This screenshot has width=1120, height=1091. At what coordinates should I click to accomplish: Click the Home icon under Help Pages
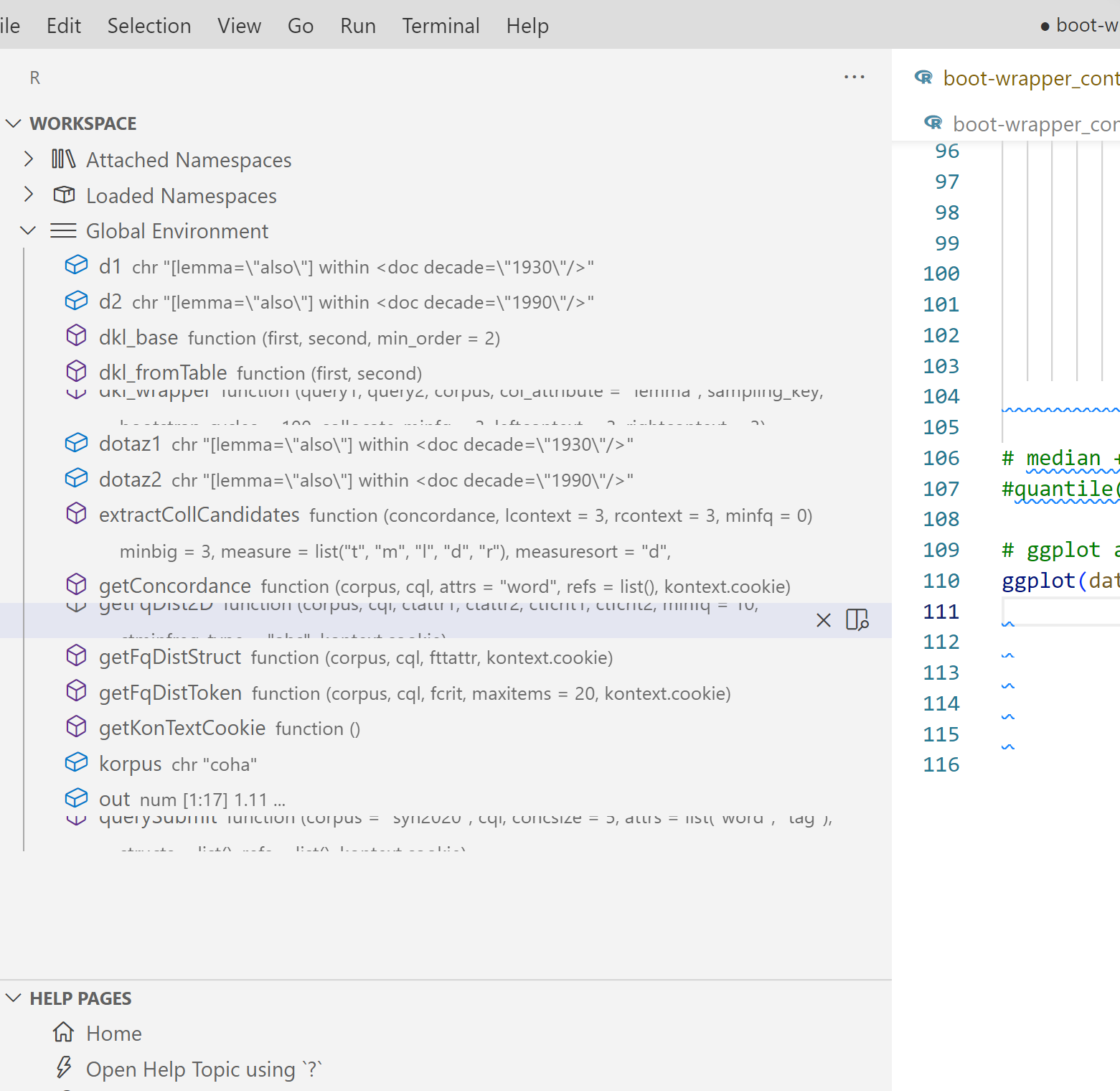pos(63,1033)
